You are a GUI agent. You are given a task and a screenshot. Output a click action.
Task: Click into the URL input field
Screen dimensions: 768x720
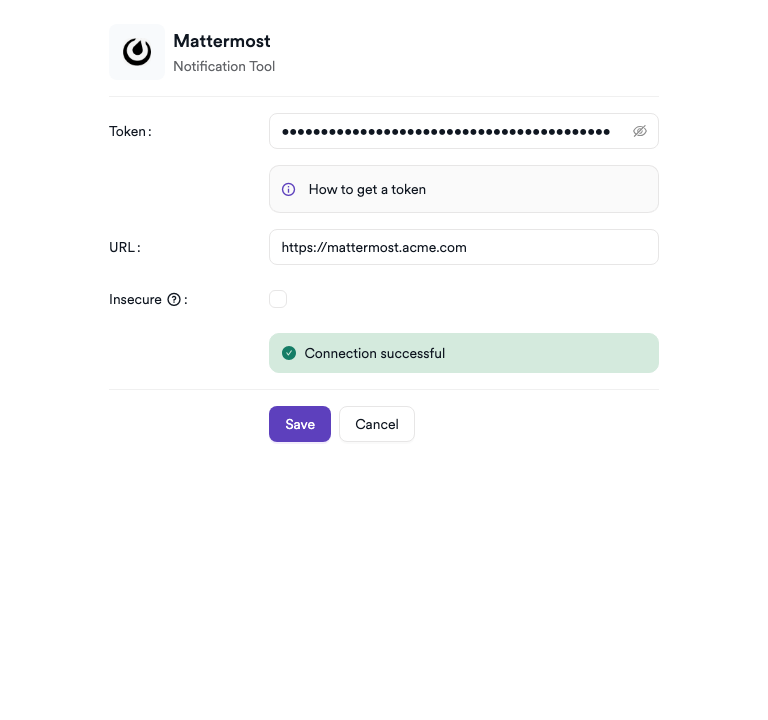[463, 247]
